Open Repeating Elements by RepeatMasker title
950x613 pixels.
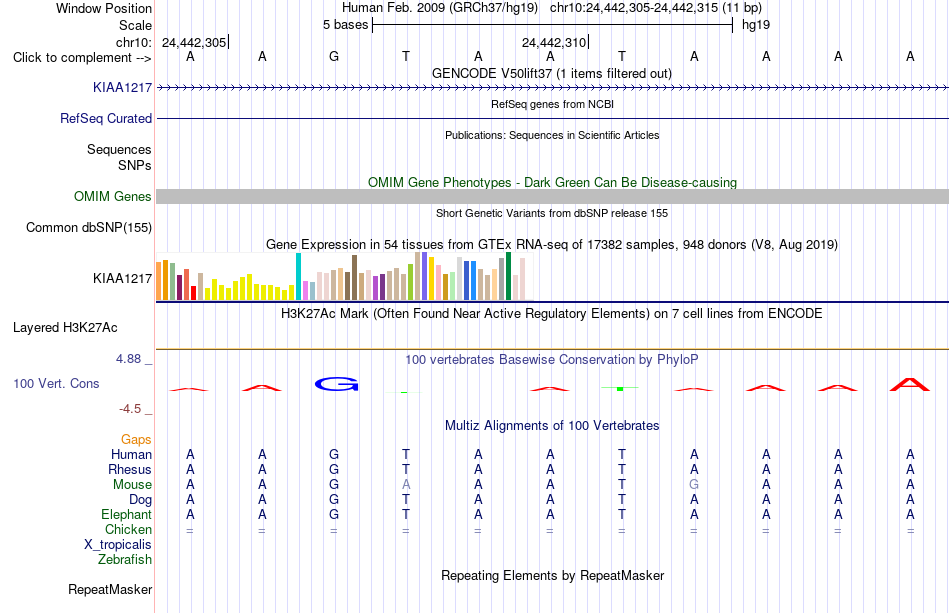click(x=553, y=575)
